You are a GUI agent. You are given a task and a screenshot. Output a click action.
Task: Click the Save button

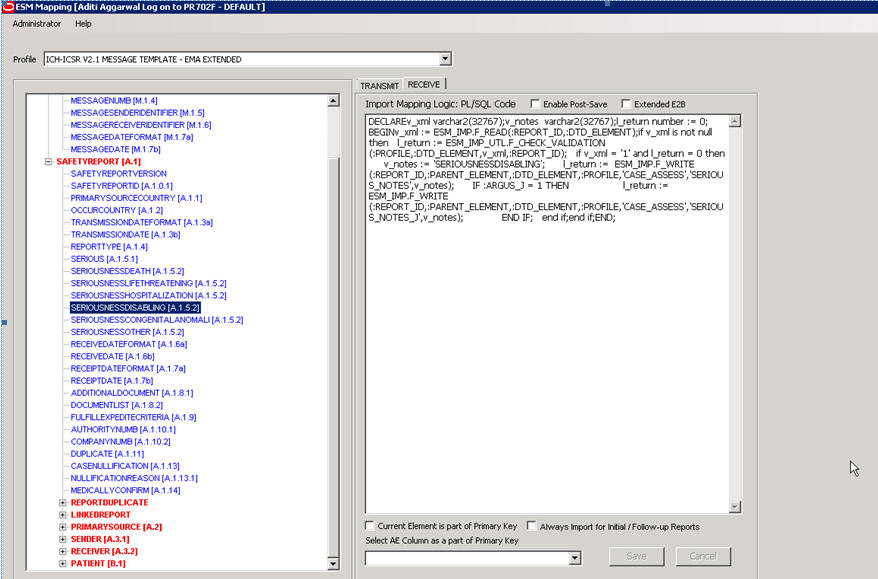(637, 556)
